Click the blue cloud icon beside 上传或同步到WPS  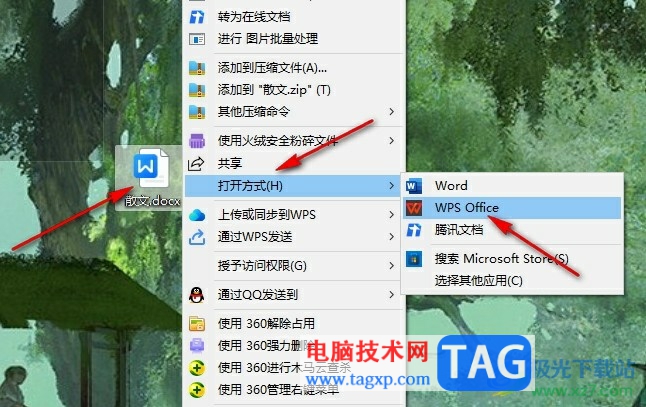tap(197, 215)
